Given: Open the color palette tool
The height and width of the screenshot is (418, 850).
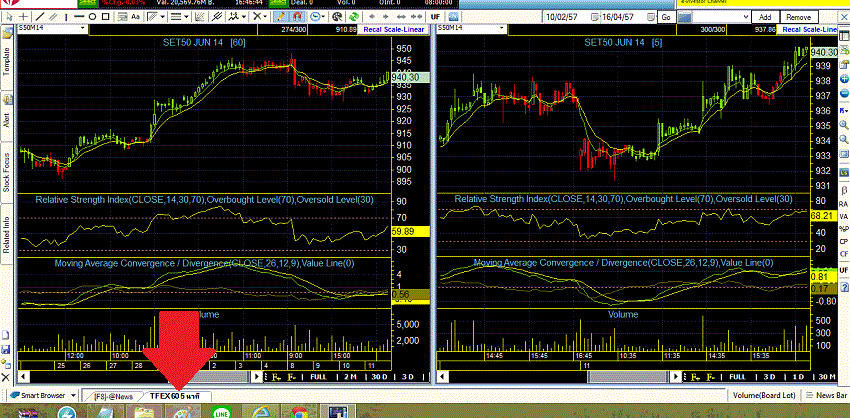Looking at the screenshot, I should 337,17.
